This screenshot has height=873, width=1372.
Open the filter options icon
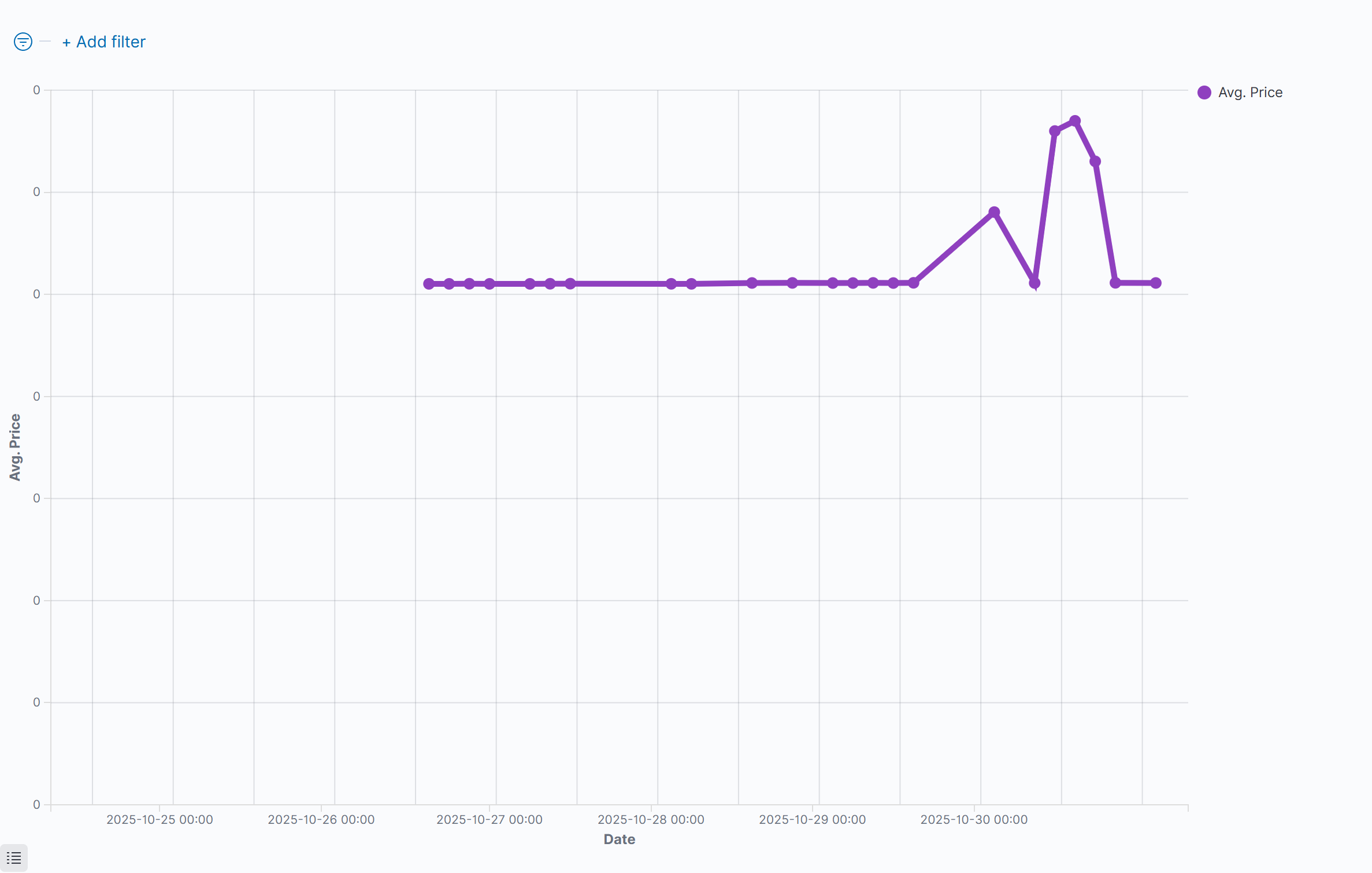(x=23, y=42)
